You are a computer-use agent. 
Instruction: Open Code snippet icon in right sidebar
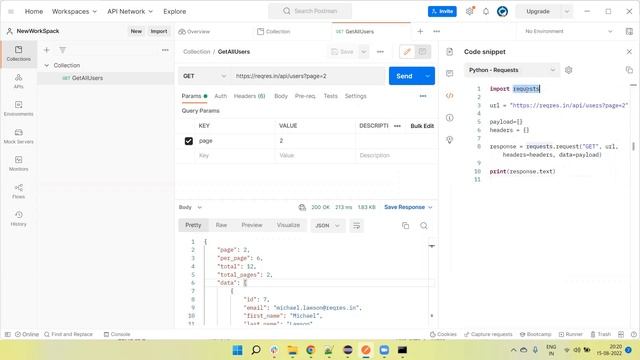(449, 96)
